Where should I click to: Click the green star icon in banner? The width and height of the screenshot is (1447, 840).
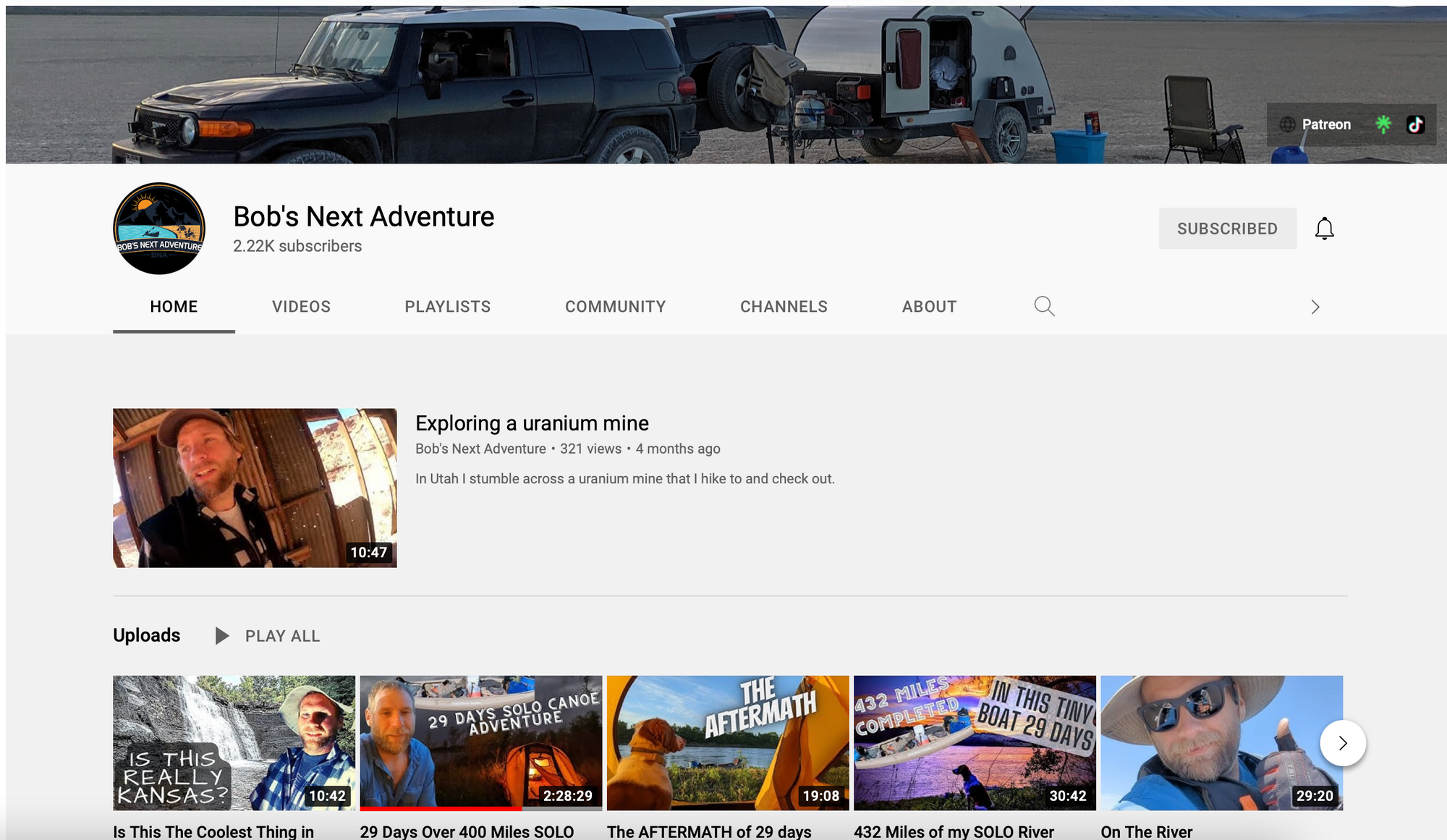point(1383,124)
